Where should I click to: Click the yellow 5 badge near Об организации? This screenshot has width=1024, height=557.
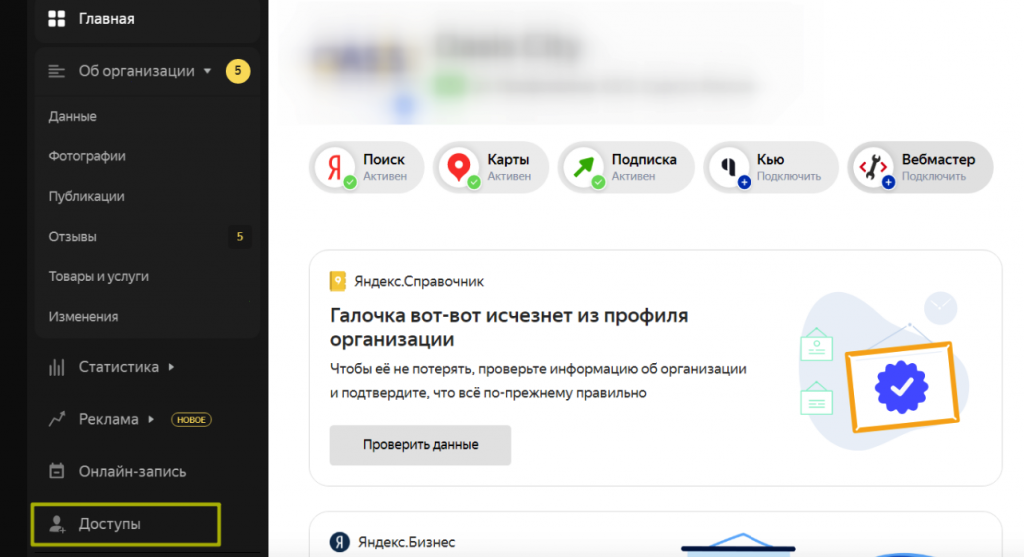[238, 71]
